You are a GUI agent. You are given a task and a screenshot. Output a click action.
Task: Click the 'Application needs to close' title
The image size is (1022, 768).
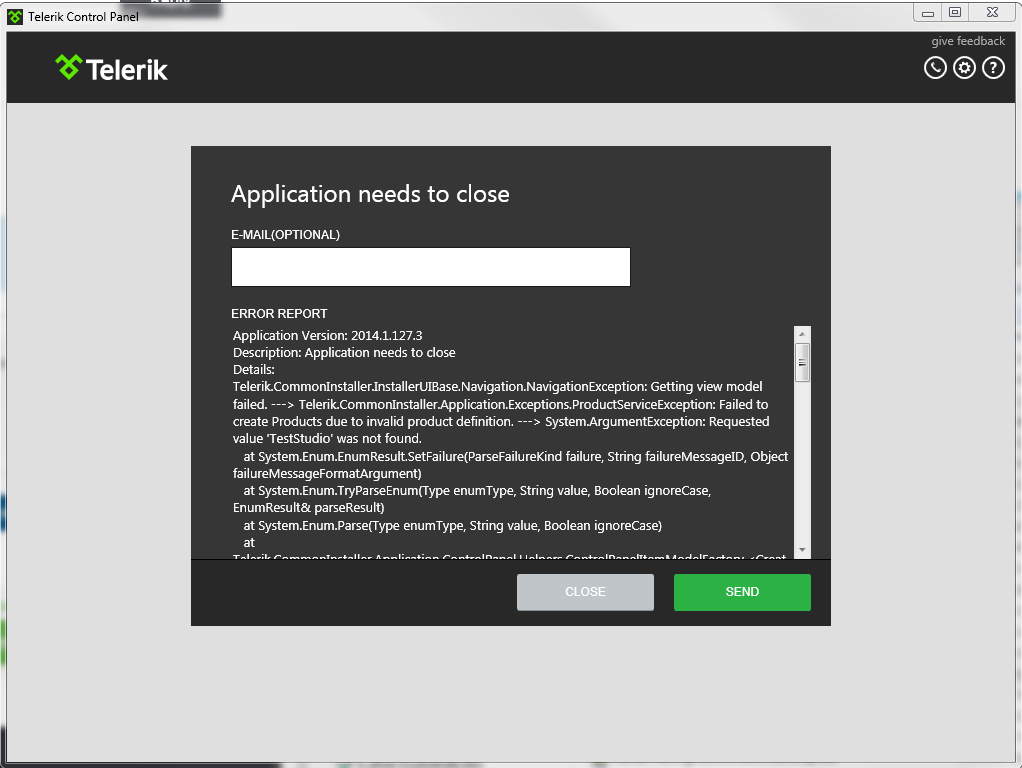370,194
